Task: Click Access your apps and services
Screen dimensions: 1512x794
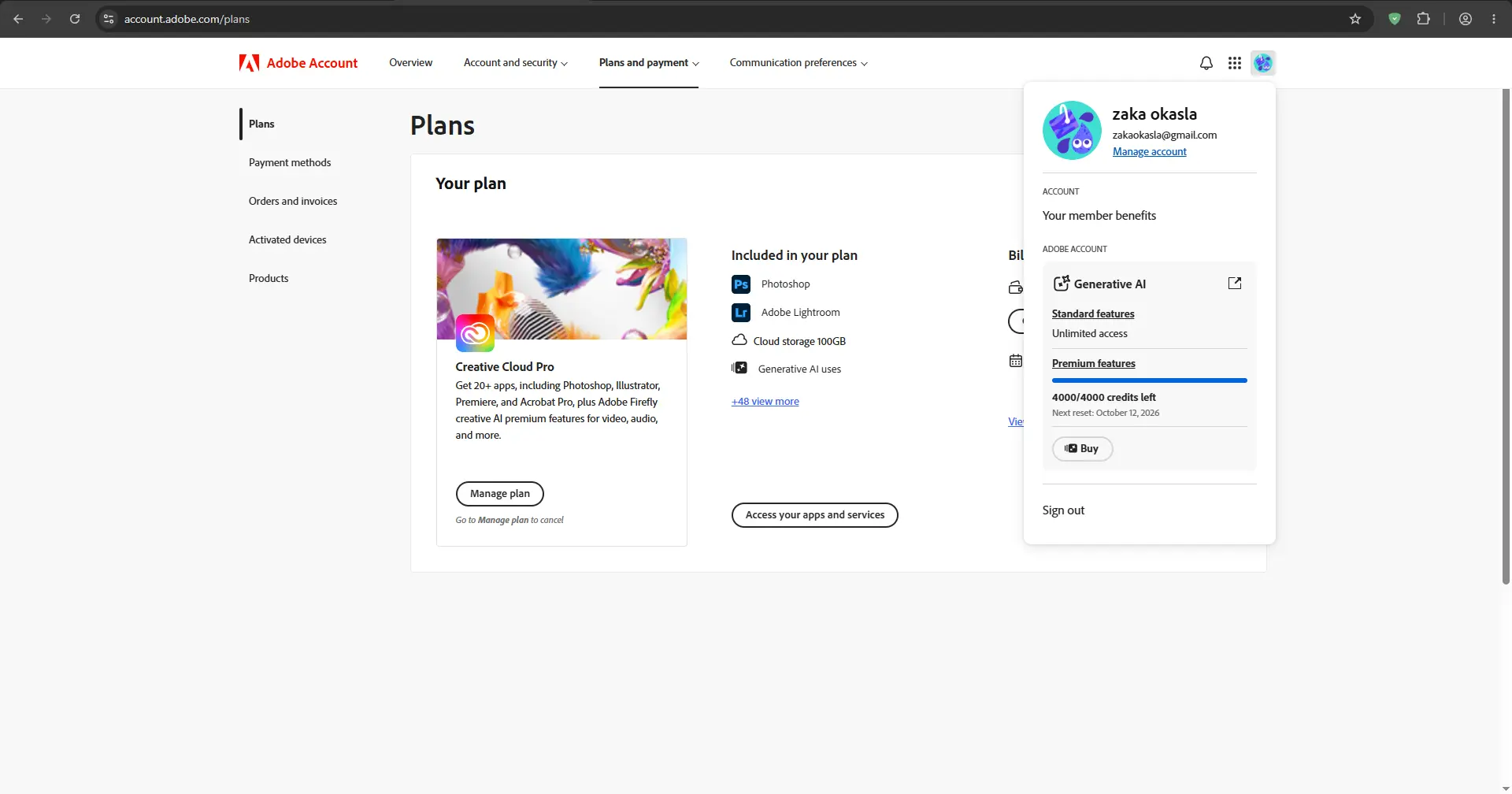Action: point(815,515)
